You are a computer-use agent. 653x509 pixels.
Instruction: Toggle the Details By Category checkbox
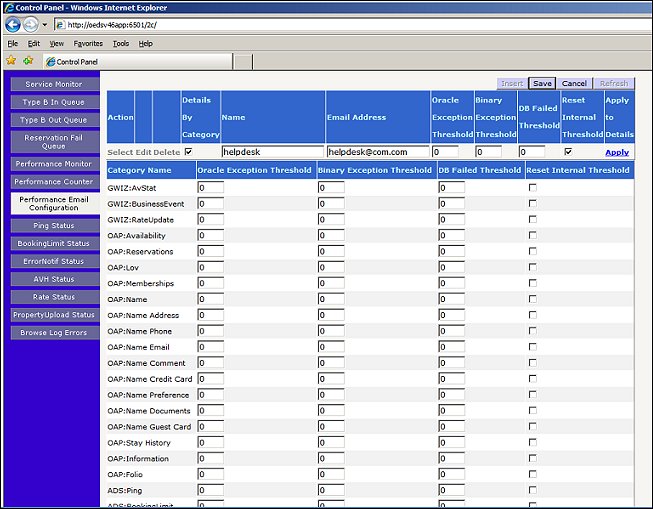pyautogui.click(x=188, y=152)
